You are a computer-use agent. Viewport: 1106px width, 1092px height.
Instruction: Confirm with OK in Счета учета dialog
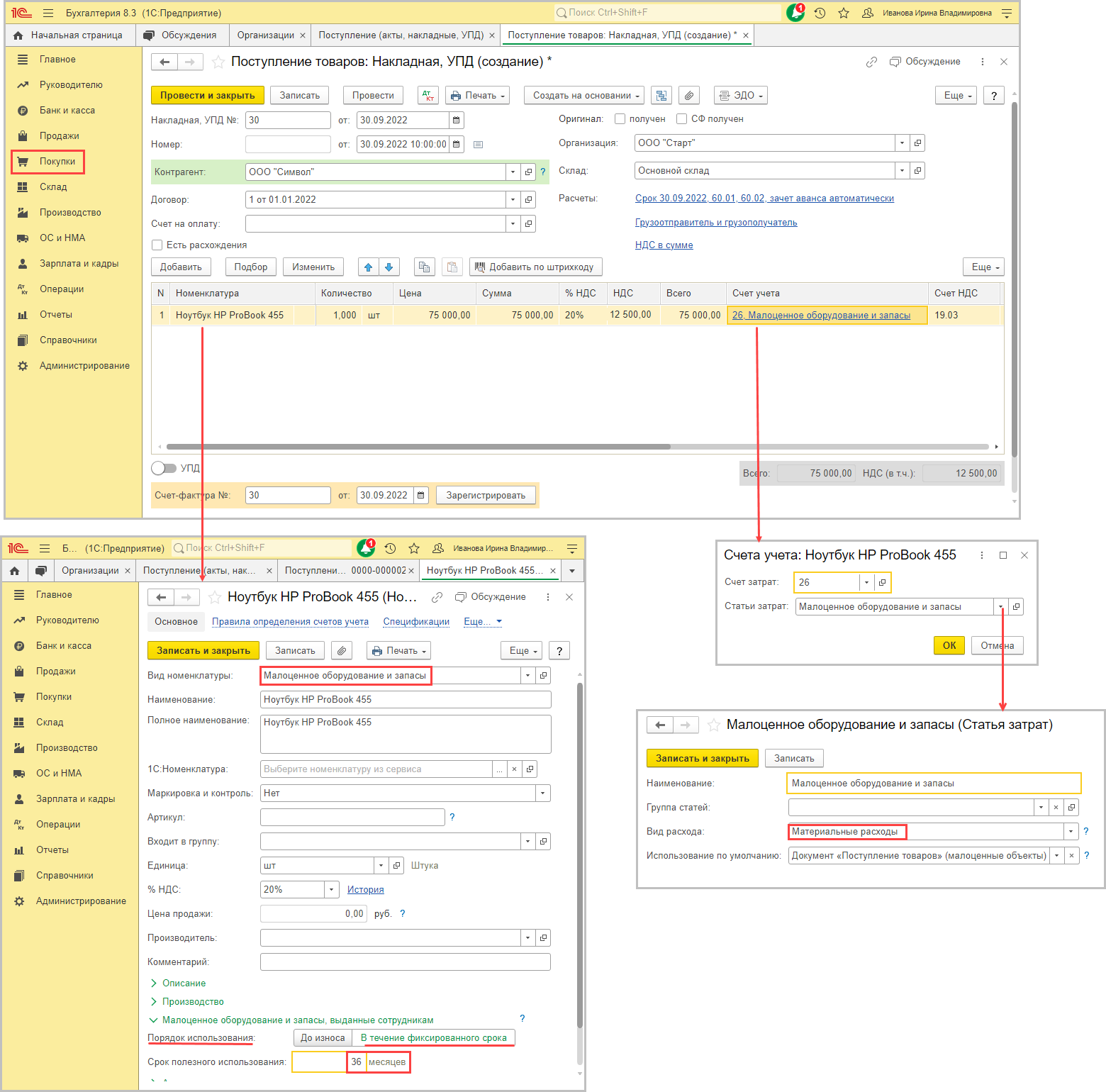[x=949, y=645]
